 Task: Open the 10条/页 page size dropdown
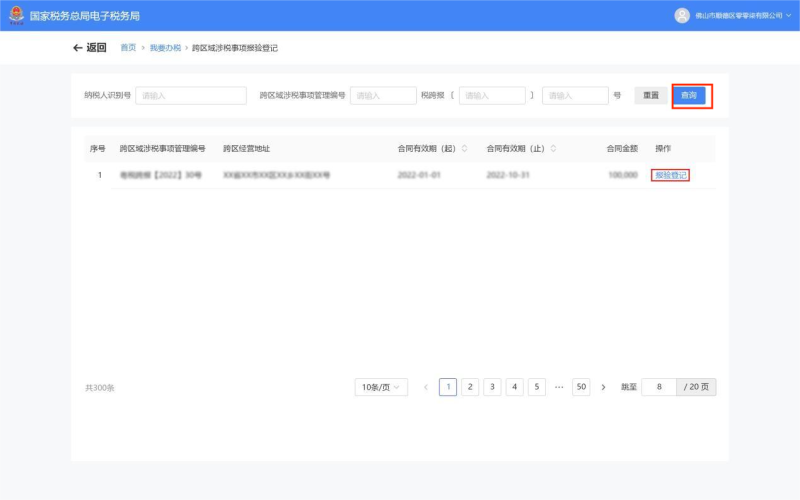(381, 387)
